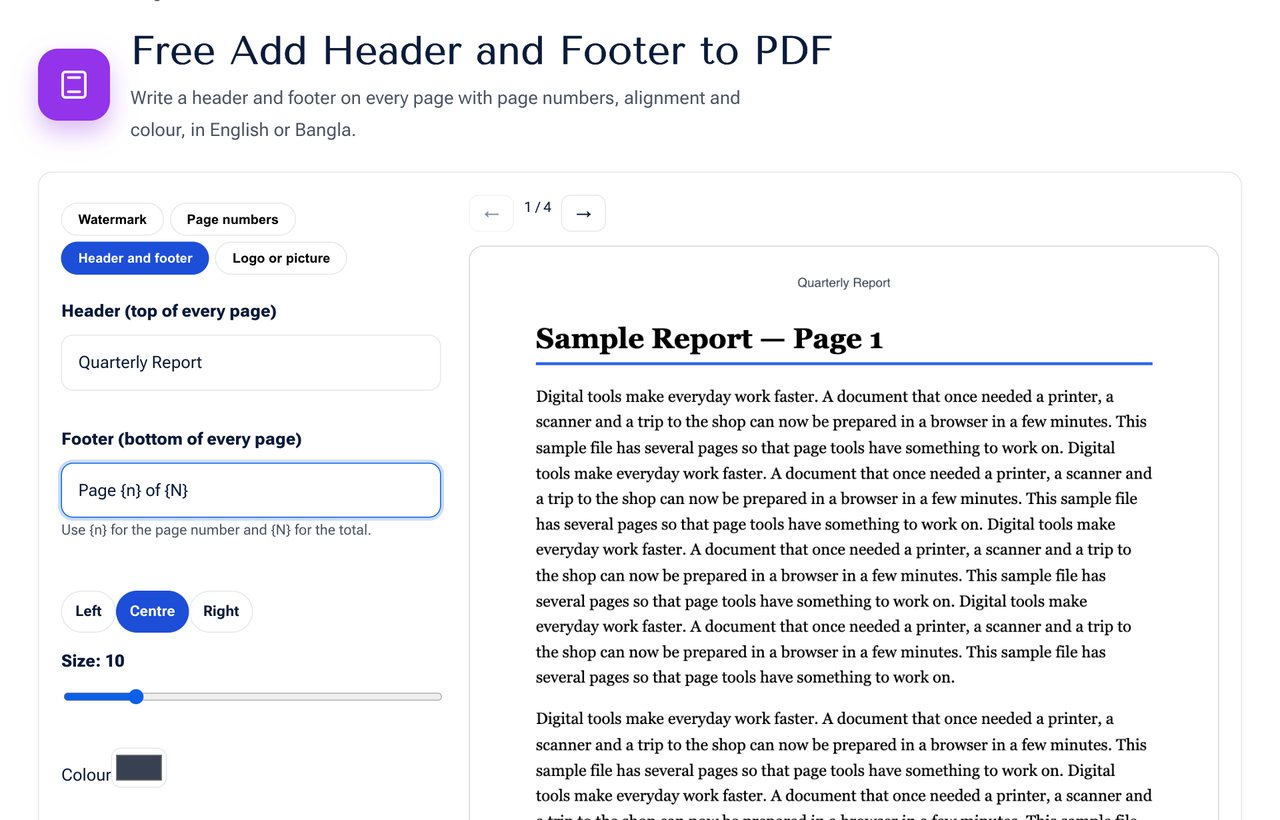The image size is (1280, 820).
Task: Click the Footer field containing Page {n} of {N}
Action: click(251, 490)
